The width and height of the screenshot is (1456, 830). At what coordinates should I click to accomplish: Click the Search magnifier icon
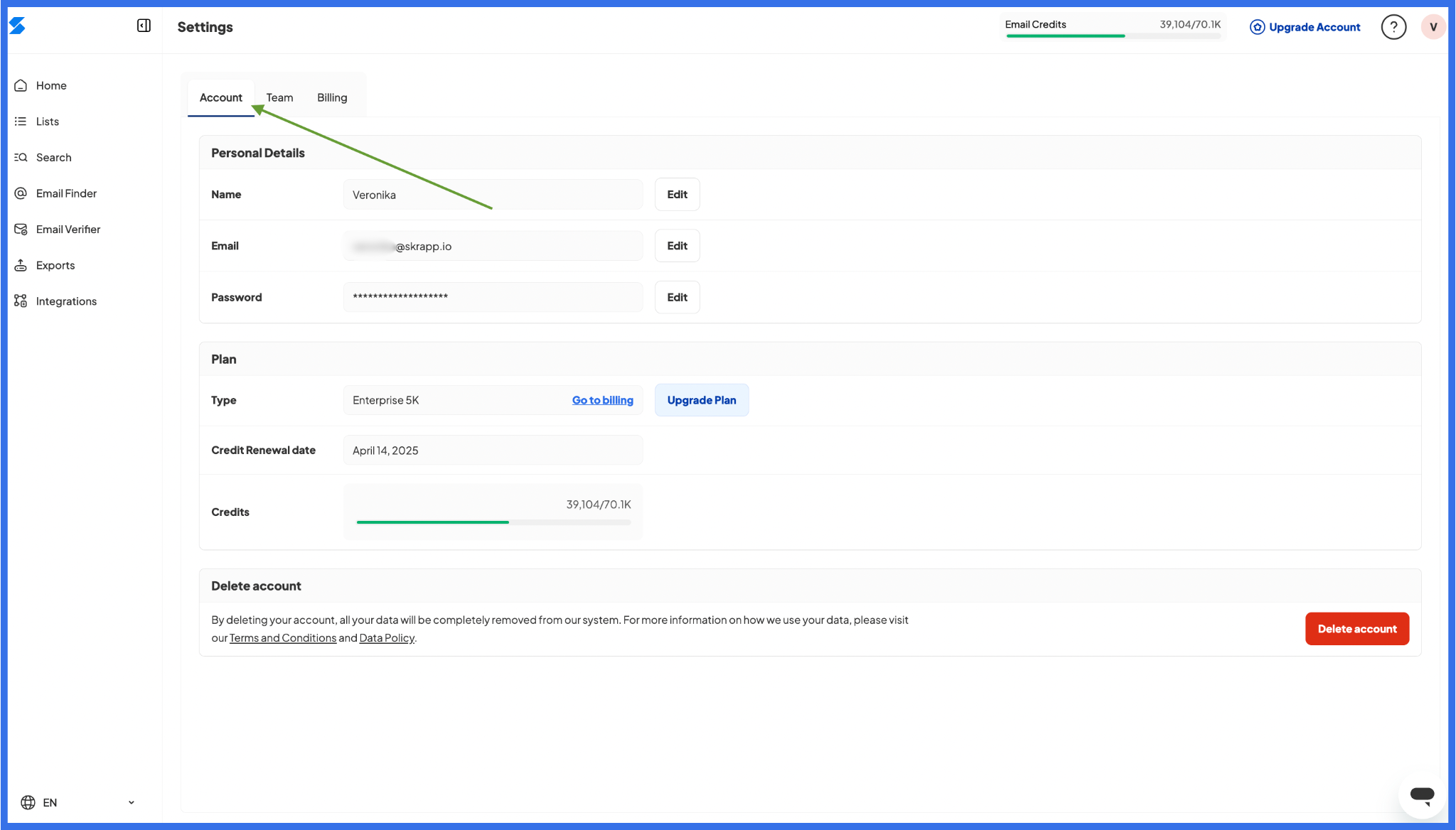21,157
